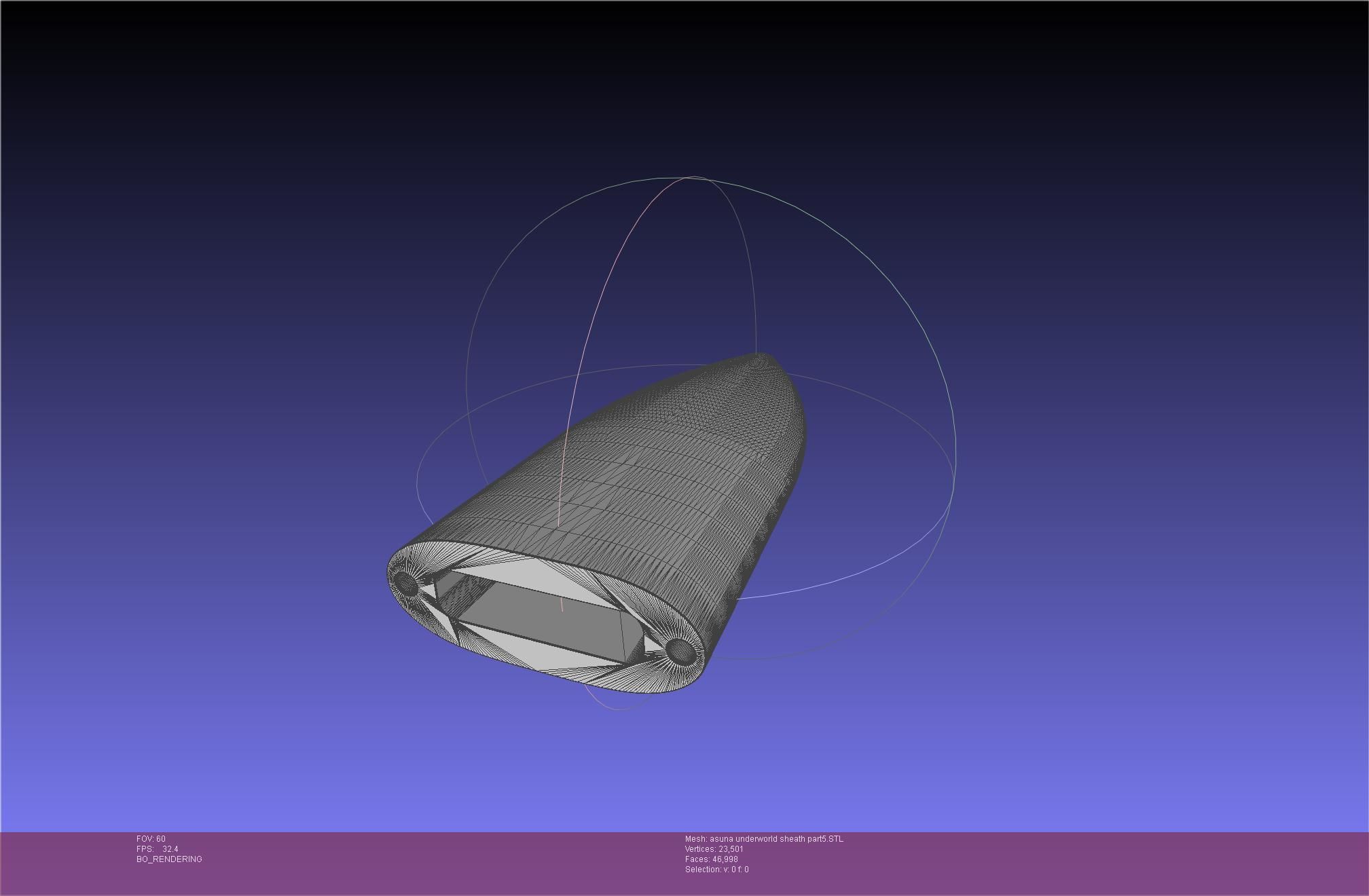This screenshot has width=1369, height=896.
Task: Click the right circular hole on sheath opening
Action: [x=680, y=651]
